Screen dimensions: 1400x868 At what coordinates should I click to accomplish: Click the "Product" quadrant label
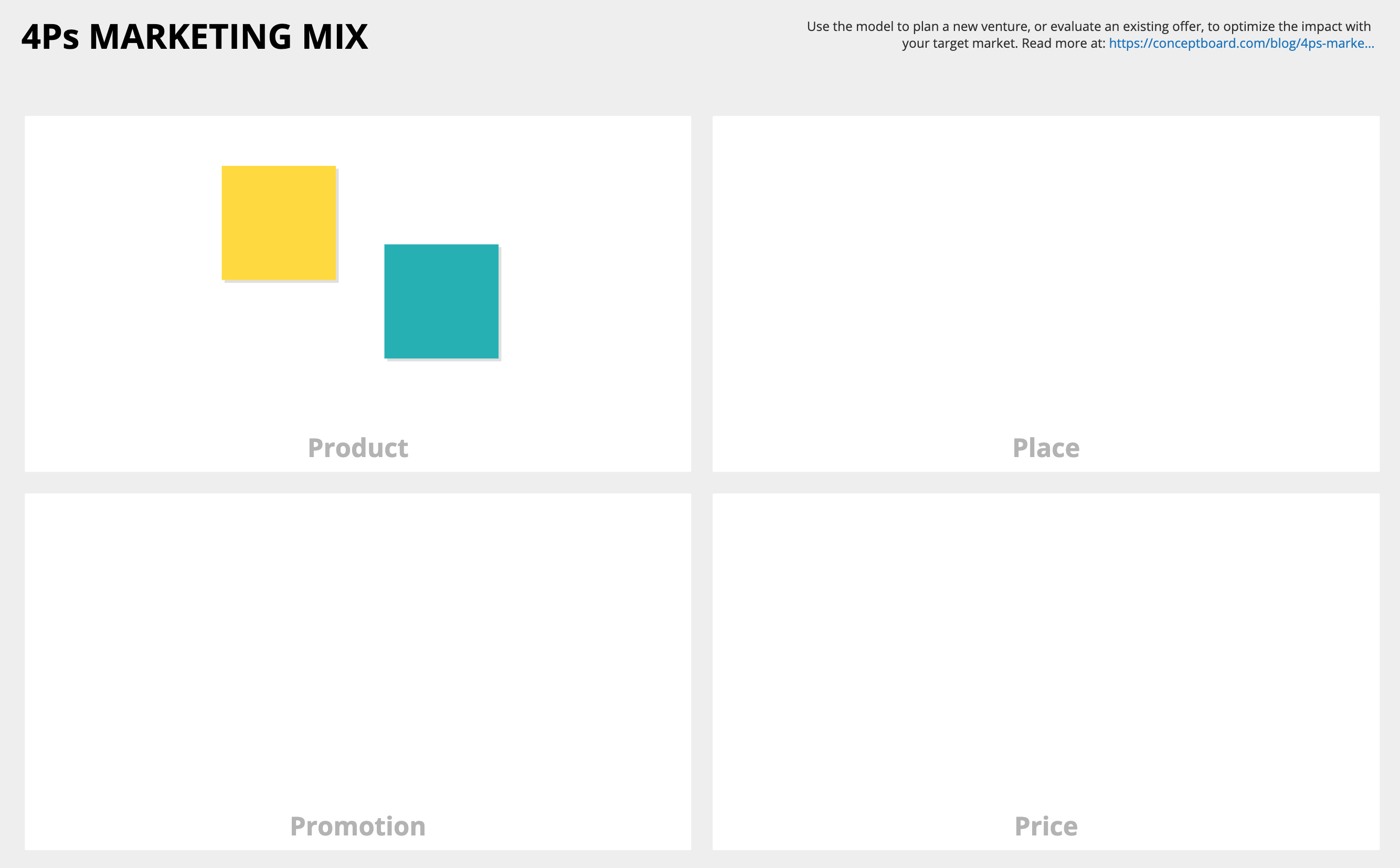pos(357,448)
